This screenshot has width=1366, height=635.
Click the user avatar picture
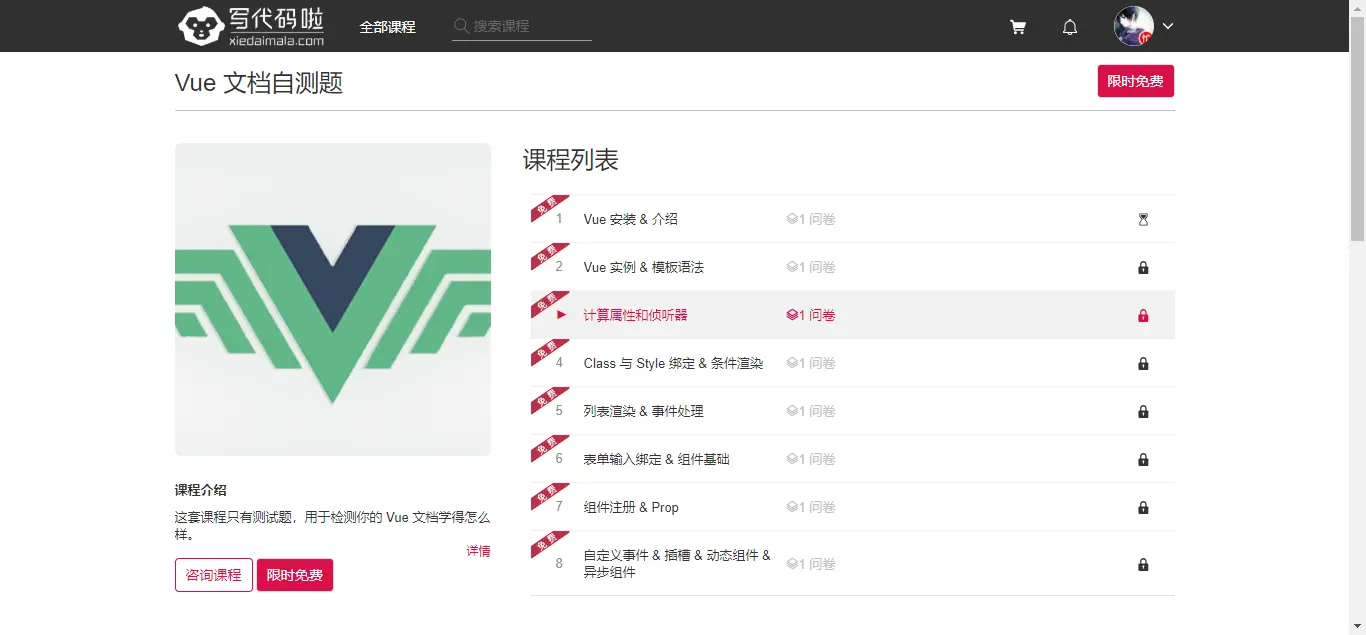point(1134,26)
